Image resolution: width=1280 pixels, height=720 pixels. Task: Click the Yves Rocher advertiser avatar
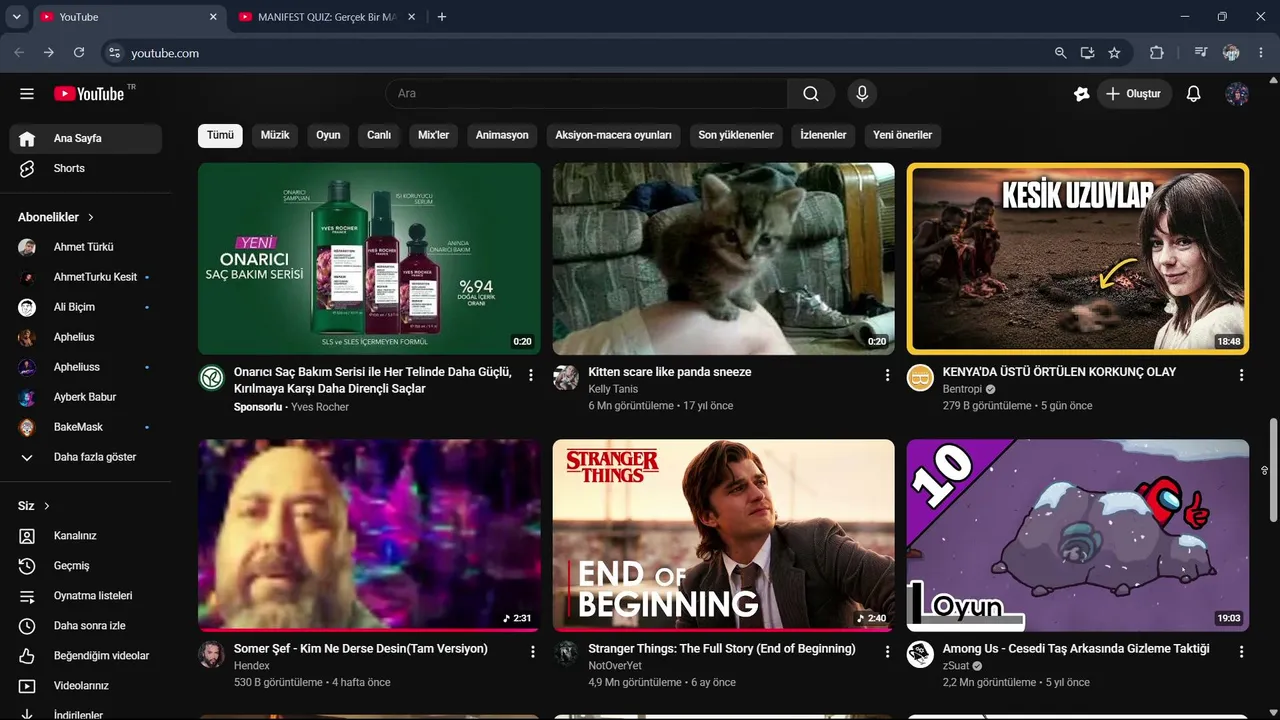(x=211, y=378)
